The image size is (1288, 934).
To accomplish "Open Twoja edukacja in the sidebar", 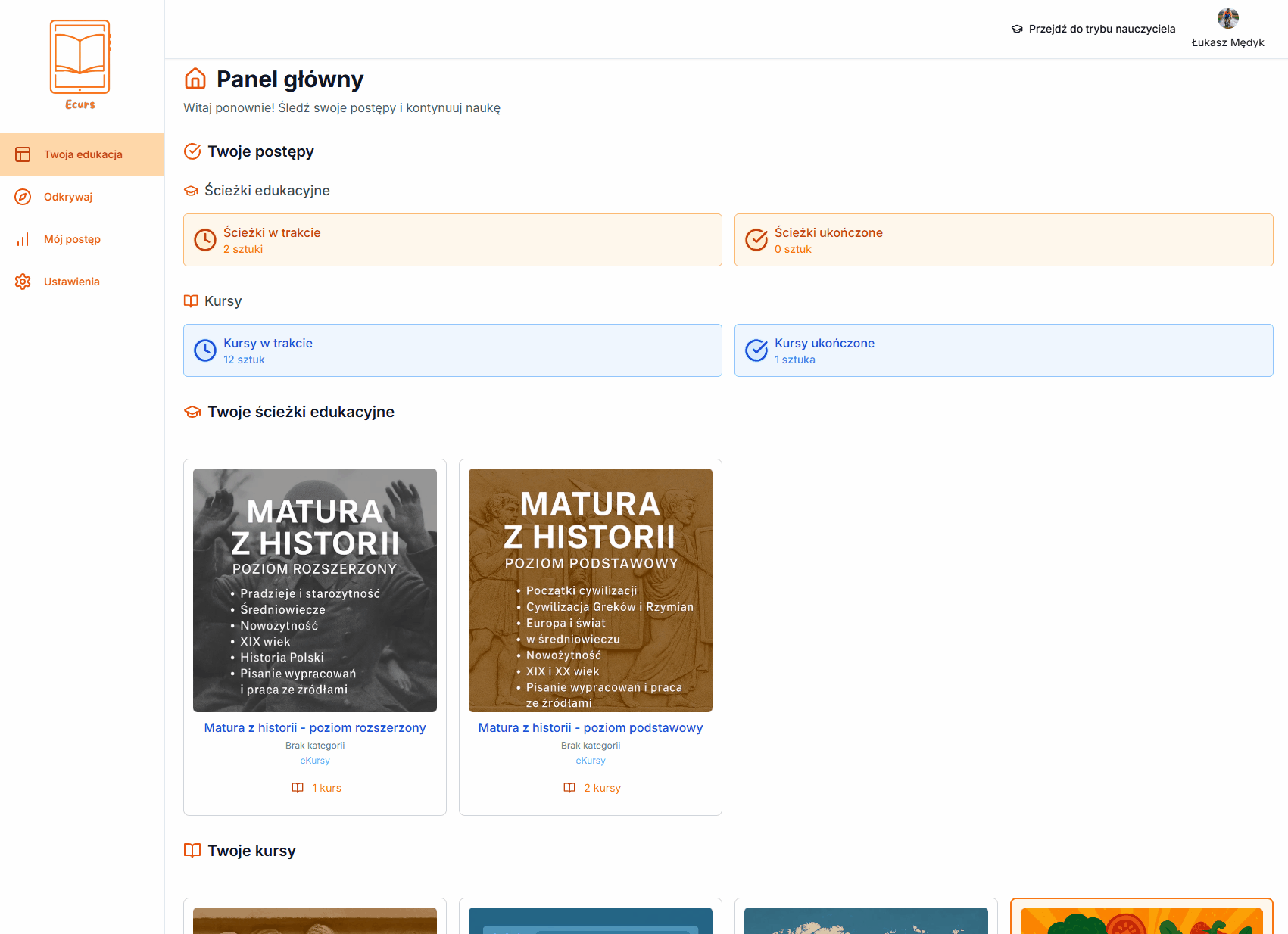I will pos(83,154).
